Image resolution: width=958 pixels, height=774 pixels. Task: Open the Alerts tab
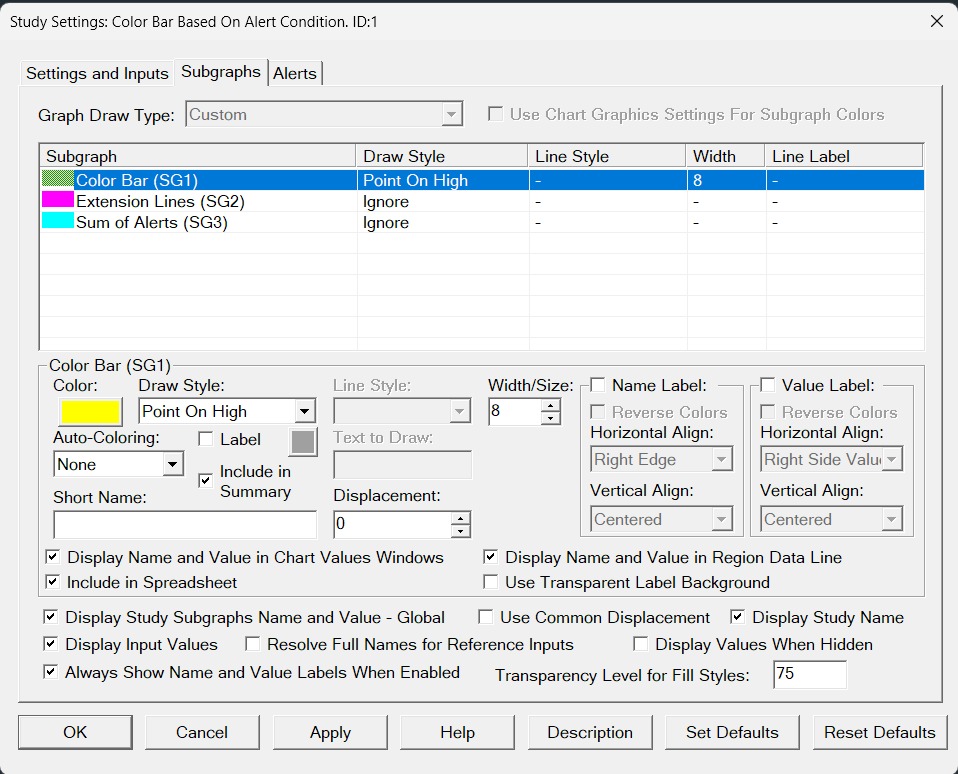(x=295, y=73)
